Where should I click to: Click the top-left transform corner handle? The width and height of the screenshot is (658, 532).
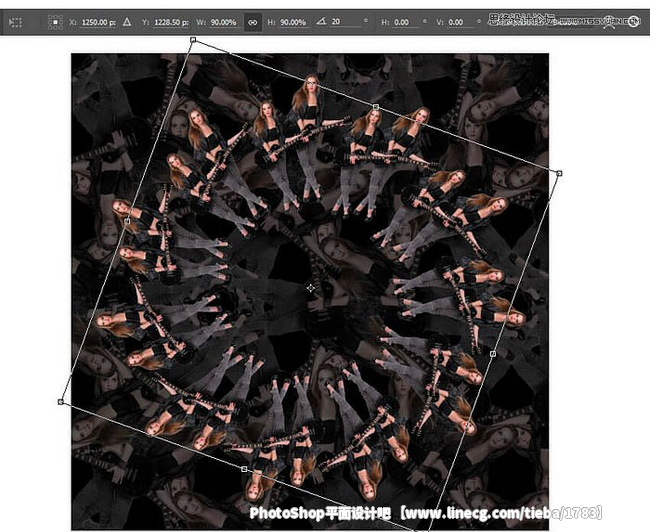click(193, 40)
